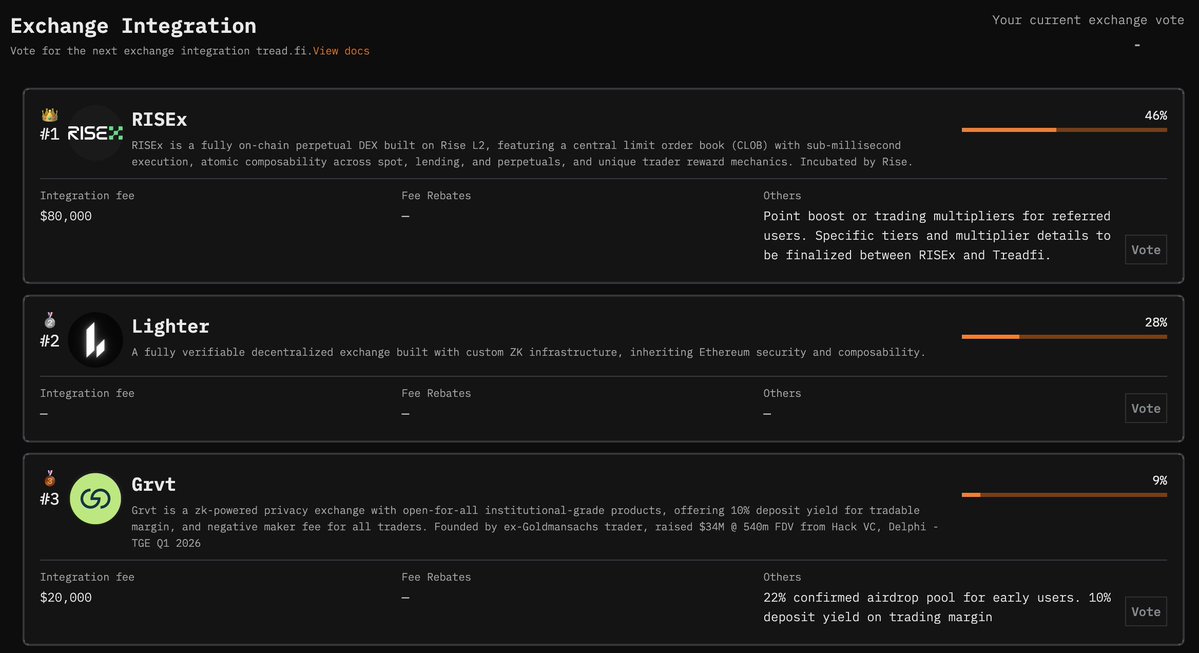Vote for Lighter
1199x653 pixels.
tap(1145, 408)
